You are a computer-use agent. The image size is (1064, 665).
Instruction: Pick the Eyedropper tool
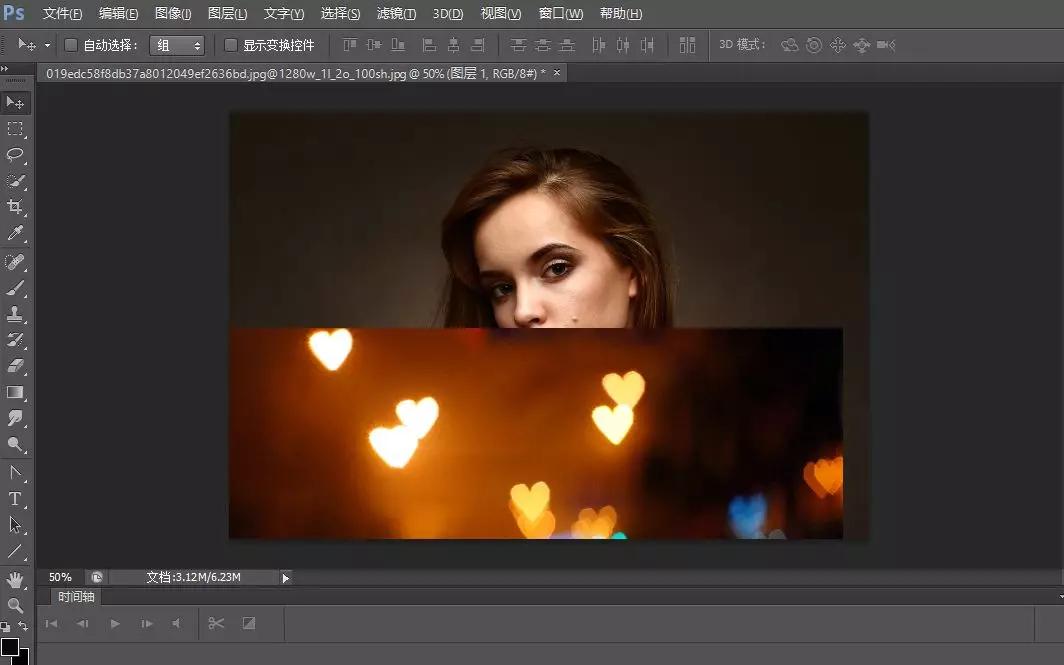click(15, 233)
